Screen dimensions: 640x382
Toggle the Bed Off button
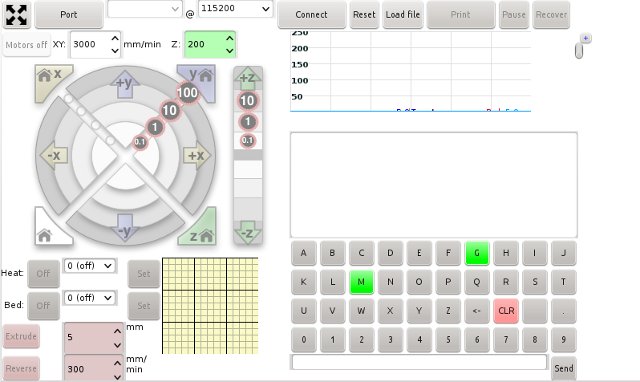43,306
